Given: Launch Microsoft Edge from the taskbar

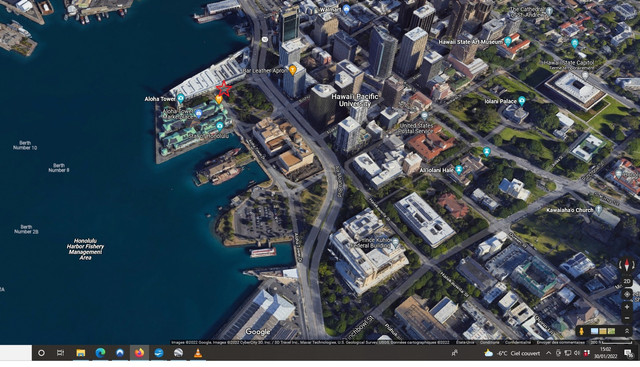Looking at the screenshot, I should [100, 353].
